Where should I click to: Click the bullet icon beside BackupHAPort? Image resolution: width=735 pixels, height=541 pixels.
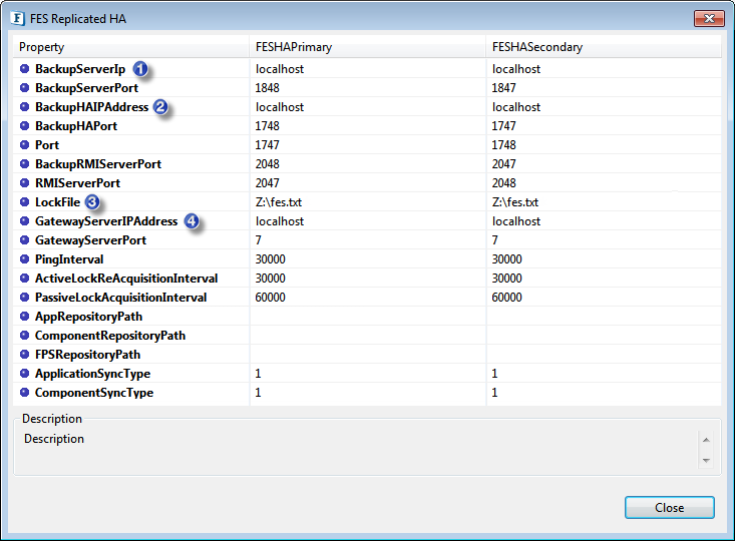[25, 126]
